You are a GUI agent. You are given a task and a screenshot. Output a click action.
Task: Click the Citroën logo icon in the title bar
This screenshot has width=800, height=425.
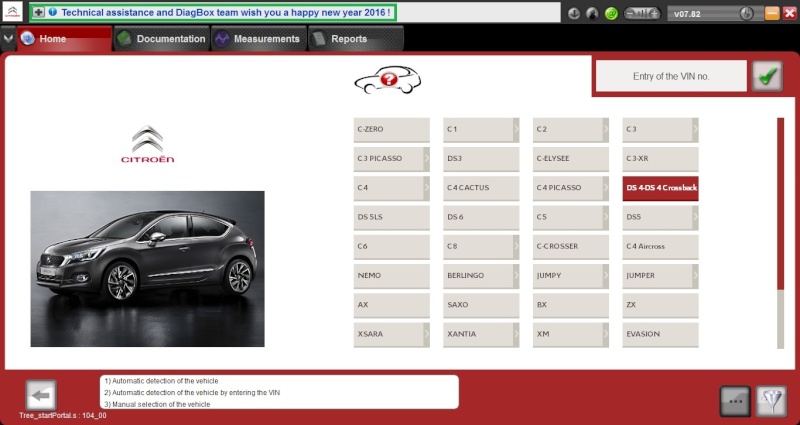12,11
